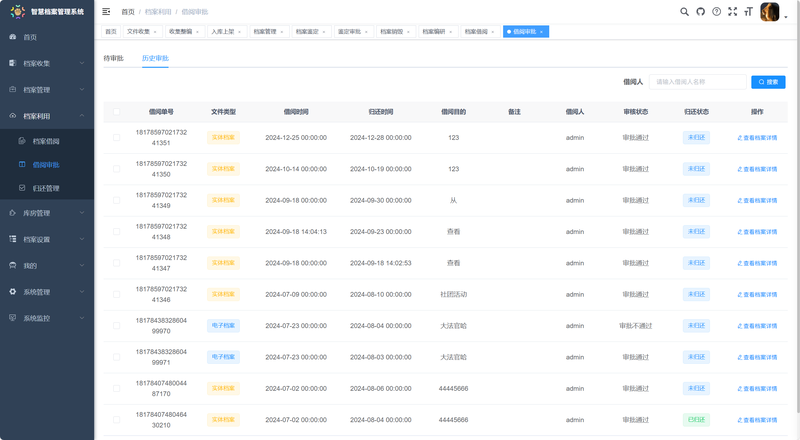Switch to the 待审批 tab

coord(113,60)
